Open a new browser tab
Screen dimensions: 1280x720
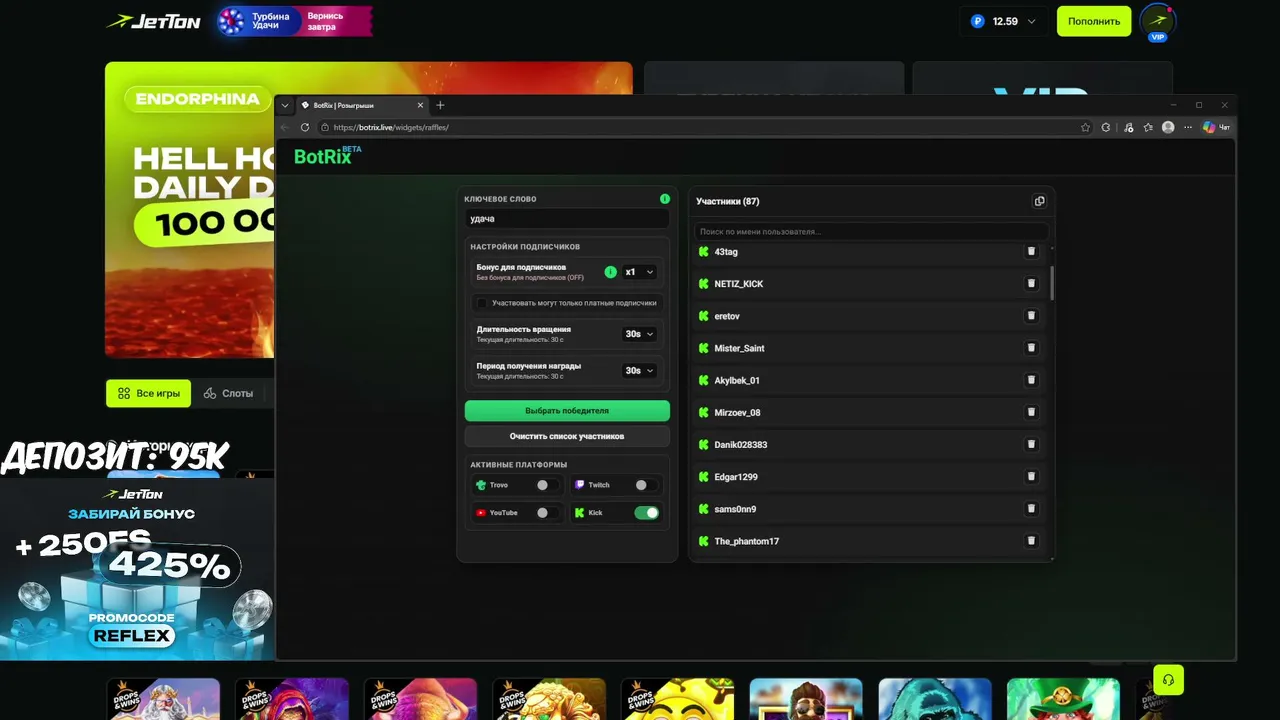click(x=440, y=105)
